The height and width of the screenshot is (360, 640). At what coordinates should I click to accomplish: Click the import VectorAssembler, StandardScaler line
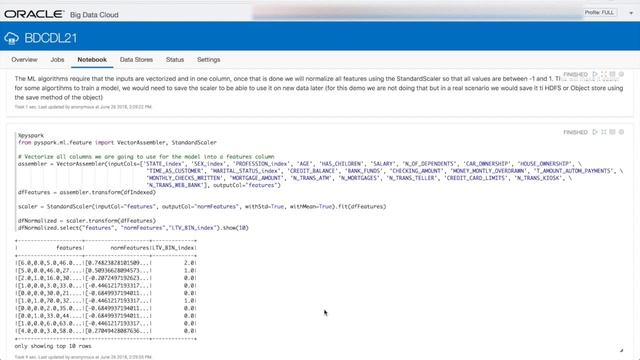117,142
